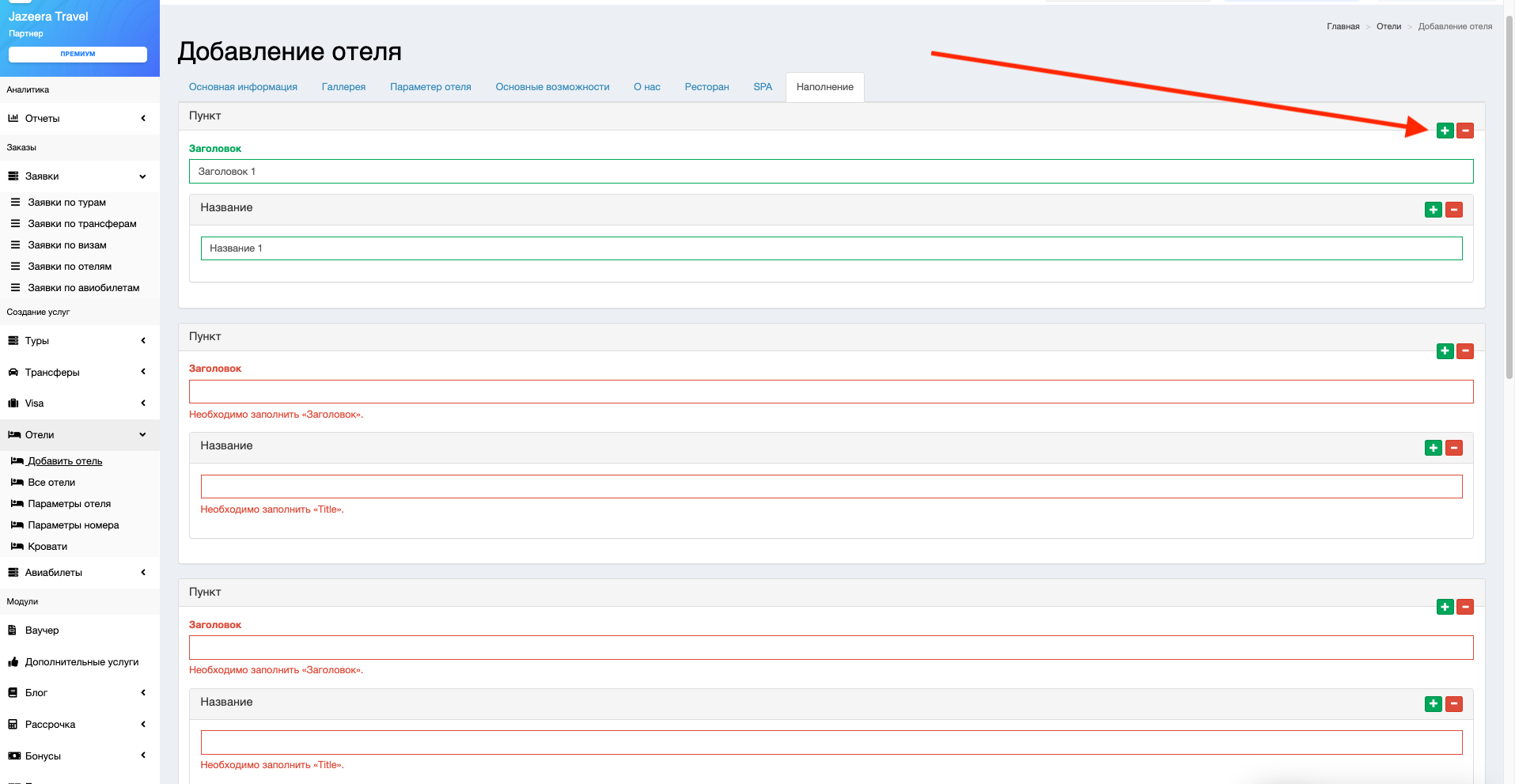
Task: Click the ПРЕМИУМ button
Action: tap(78, 54)
